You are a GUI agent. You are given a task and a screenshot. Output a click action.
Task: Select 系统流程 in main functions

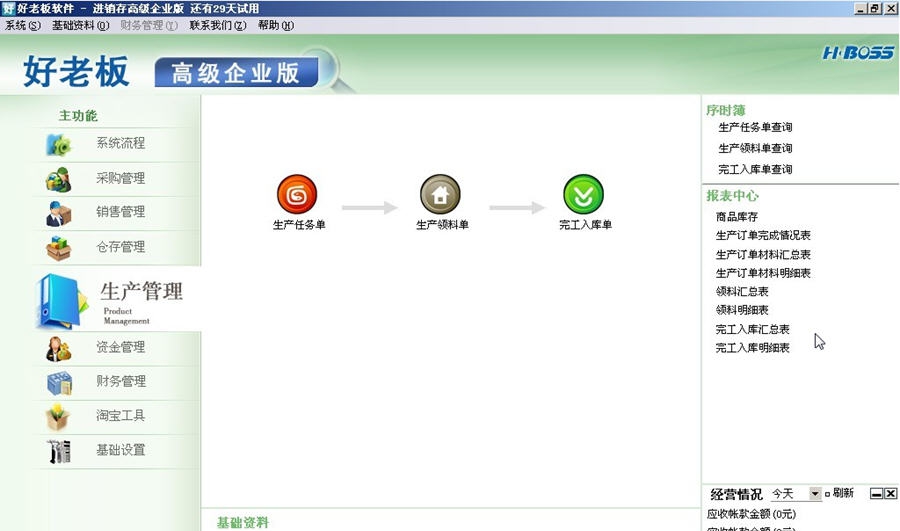coord(121,143)
